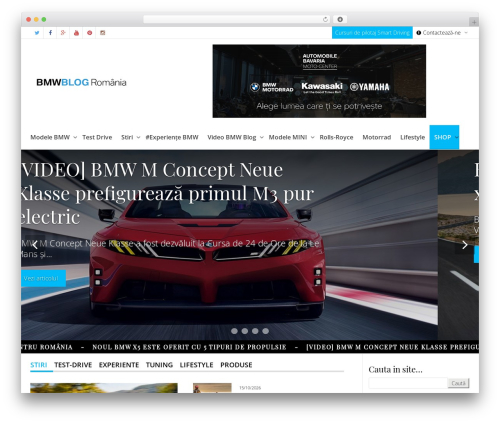
Task: Open the Test Drive menu item
Action: (x=97, y=137)
